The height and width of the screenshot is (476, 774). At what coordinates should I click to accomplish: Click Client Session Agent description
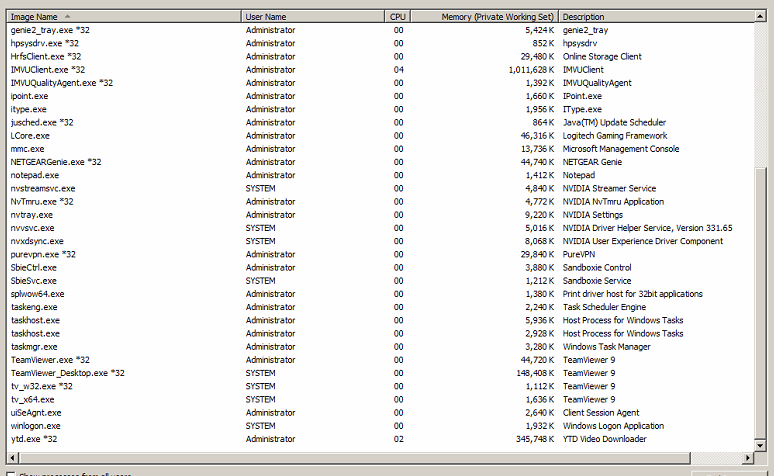tap(601, 413)
